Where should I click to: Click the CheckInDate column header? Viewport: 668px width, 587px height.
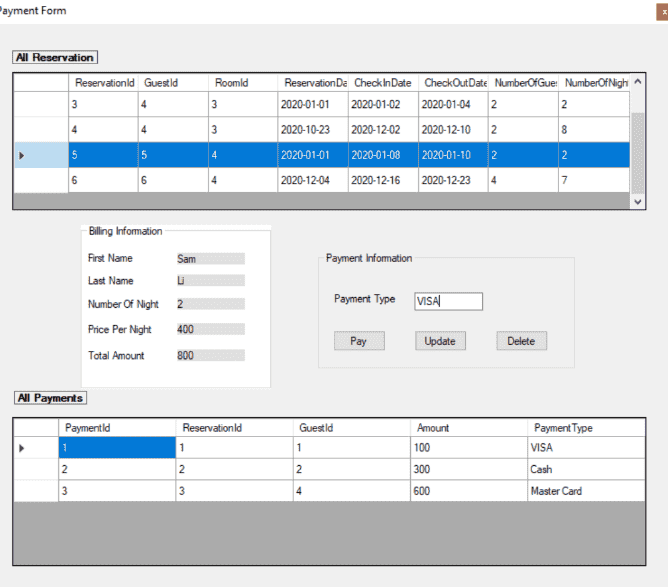pyautogui.click(x=383, y=83)
